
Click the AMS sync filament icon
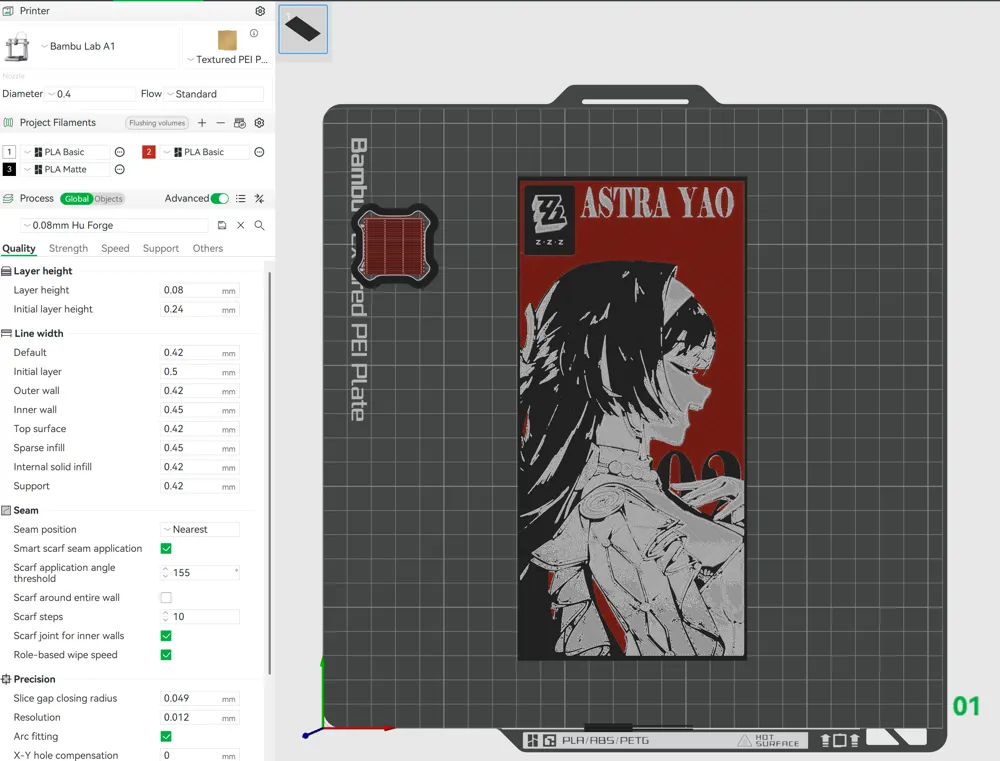[x=240, y=122]
